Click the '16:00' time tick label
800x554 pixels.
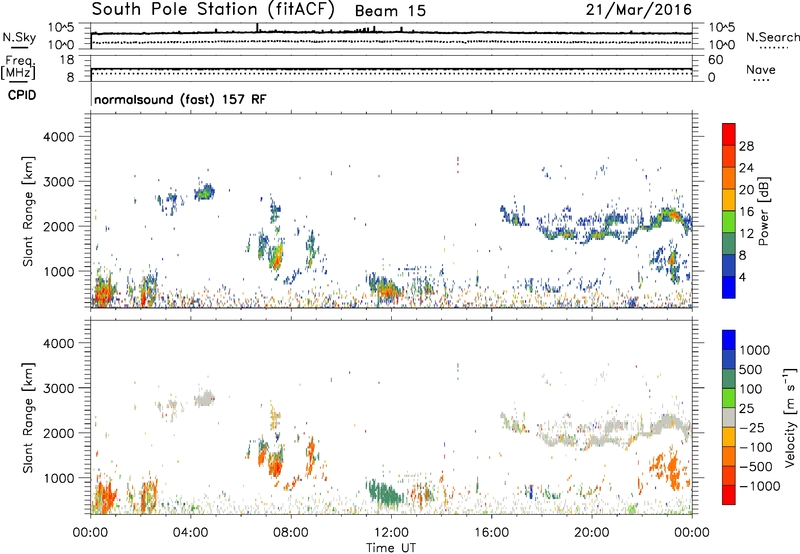coord(491,533)
